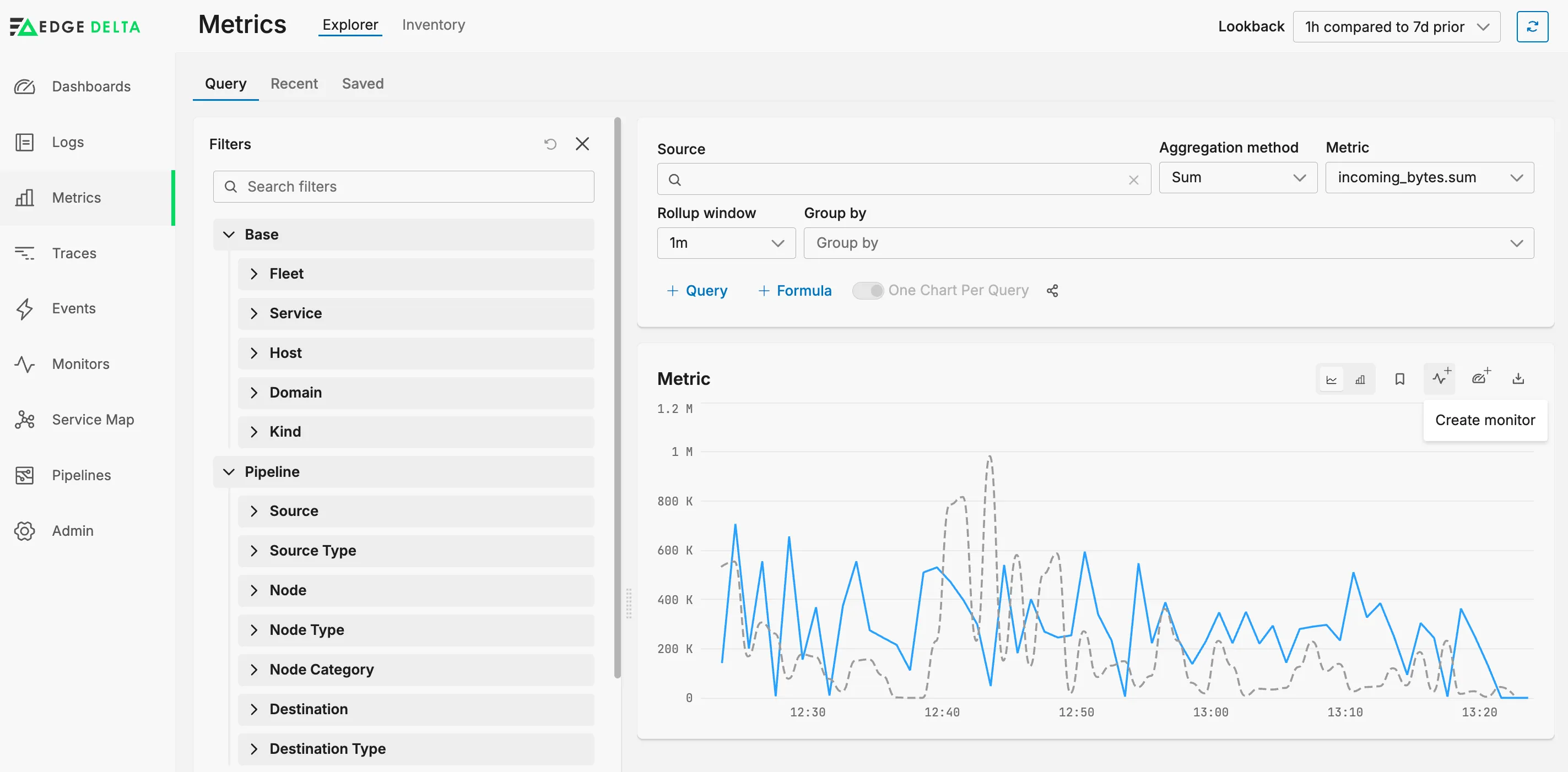Bookmark the current metric query
This screenshot has height=772, width=1568.
[1399, 379]
